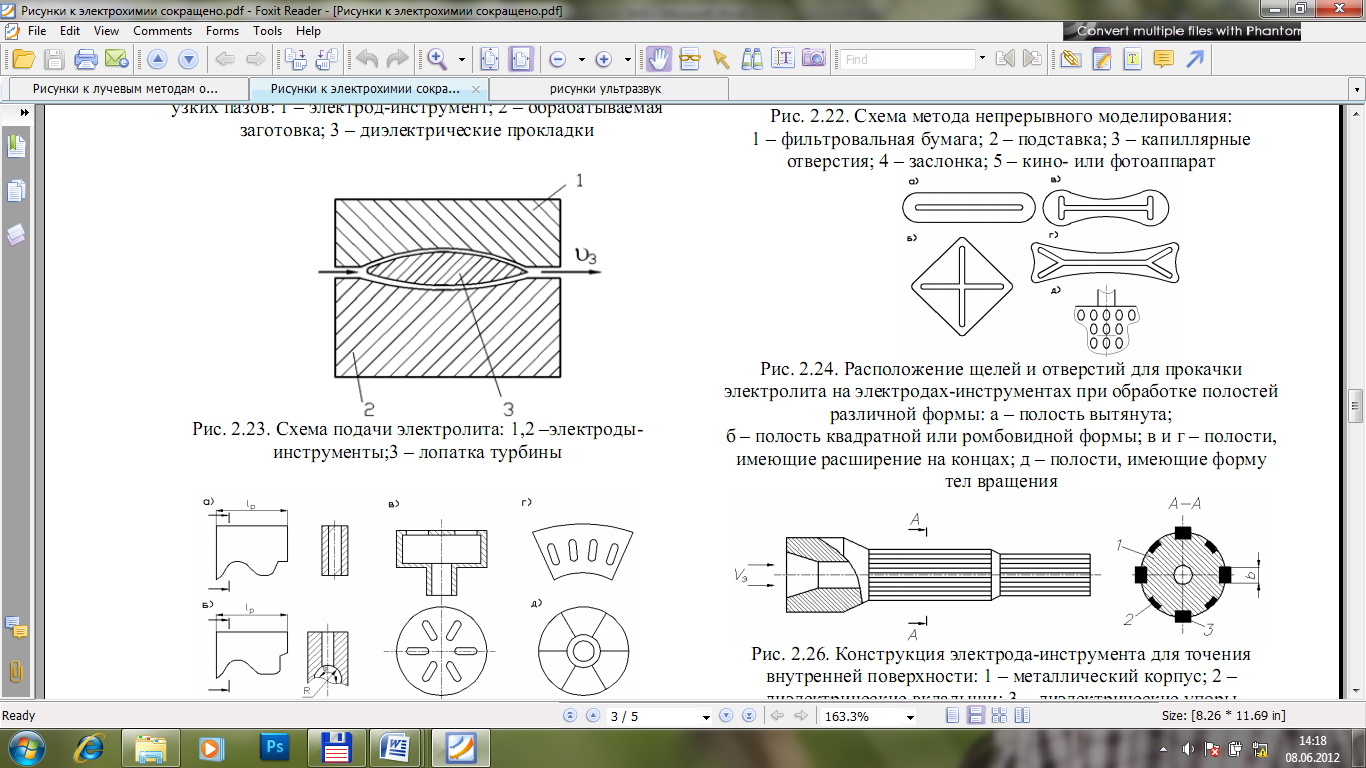Open the Zoom Out dropdown arrow
Screen dimensions: 1366x768
point(582,59)
